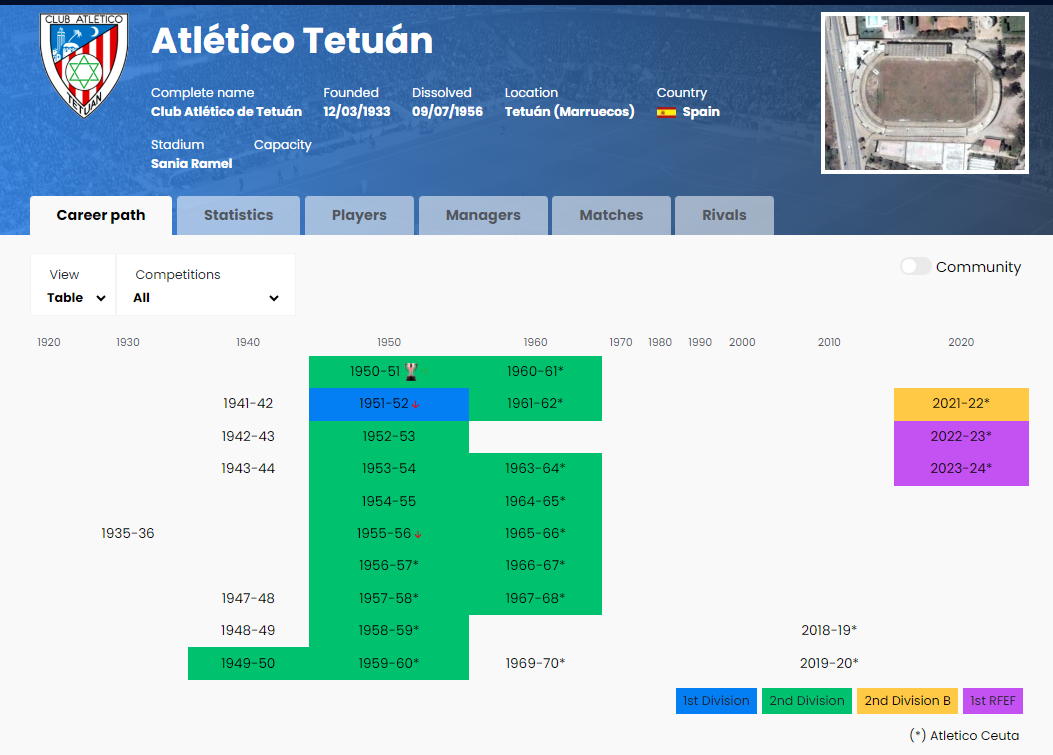Open the 1958-59* season

click(x=389, y=630)
